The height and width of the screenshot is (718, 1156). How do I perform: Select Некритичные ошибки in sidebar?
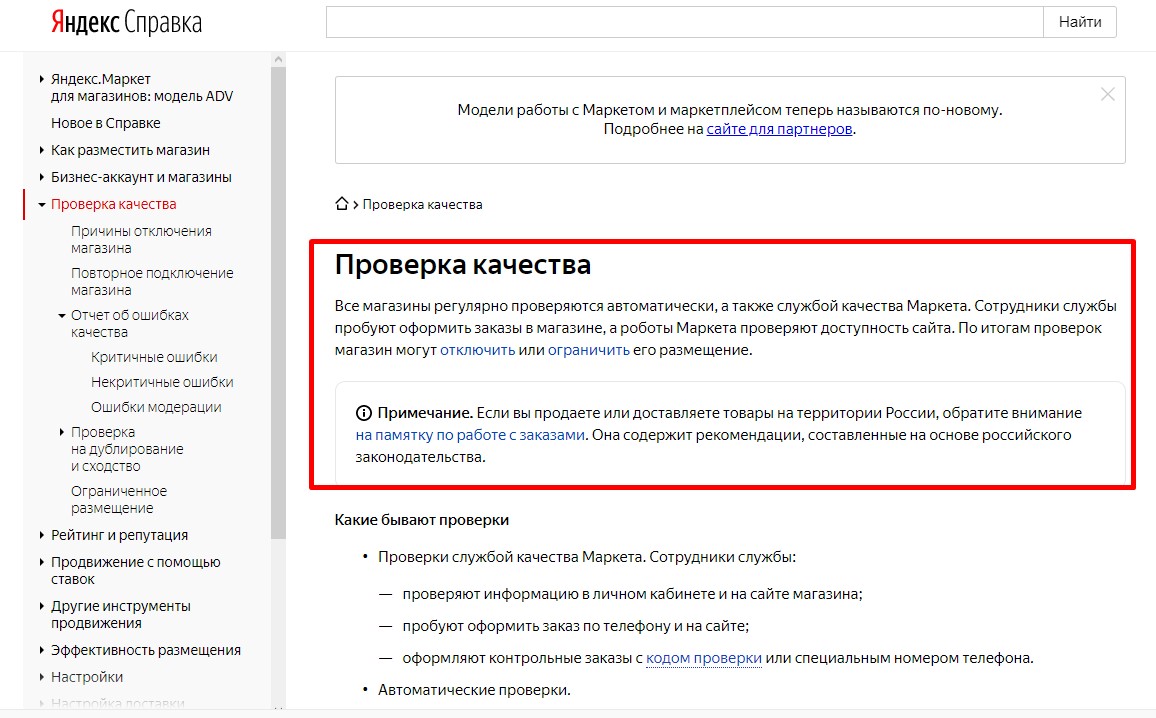(x=162, y=382)
